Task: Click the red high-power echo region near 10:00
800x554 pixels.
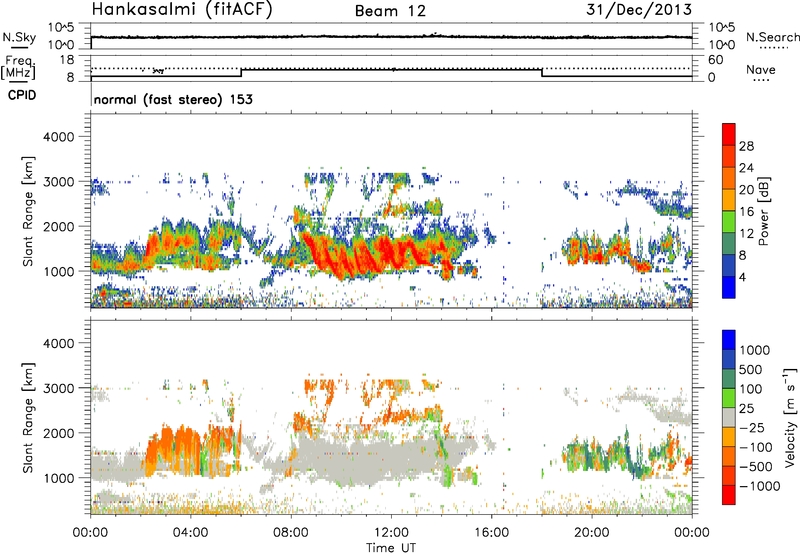Action: 342,258
